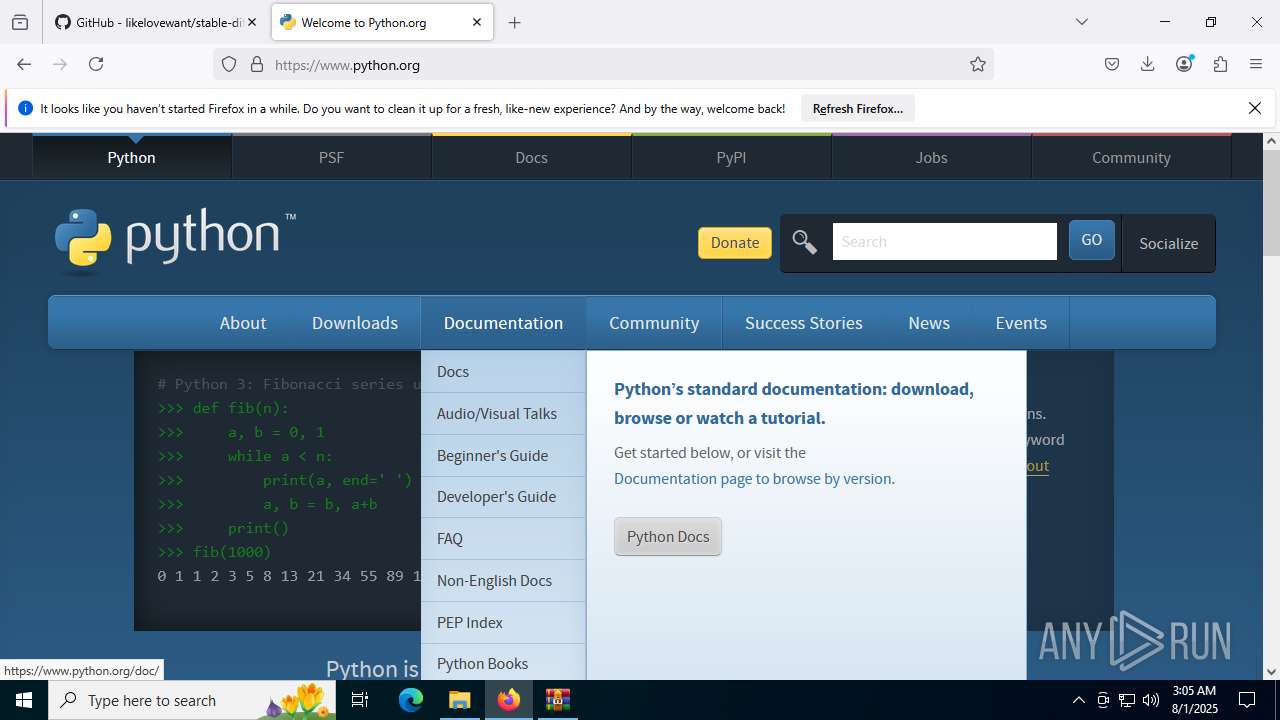The image size is (1280, 720).
Task: Open the Community navigation menu
Action: tap(654, 323)
